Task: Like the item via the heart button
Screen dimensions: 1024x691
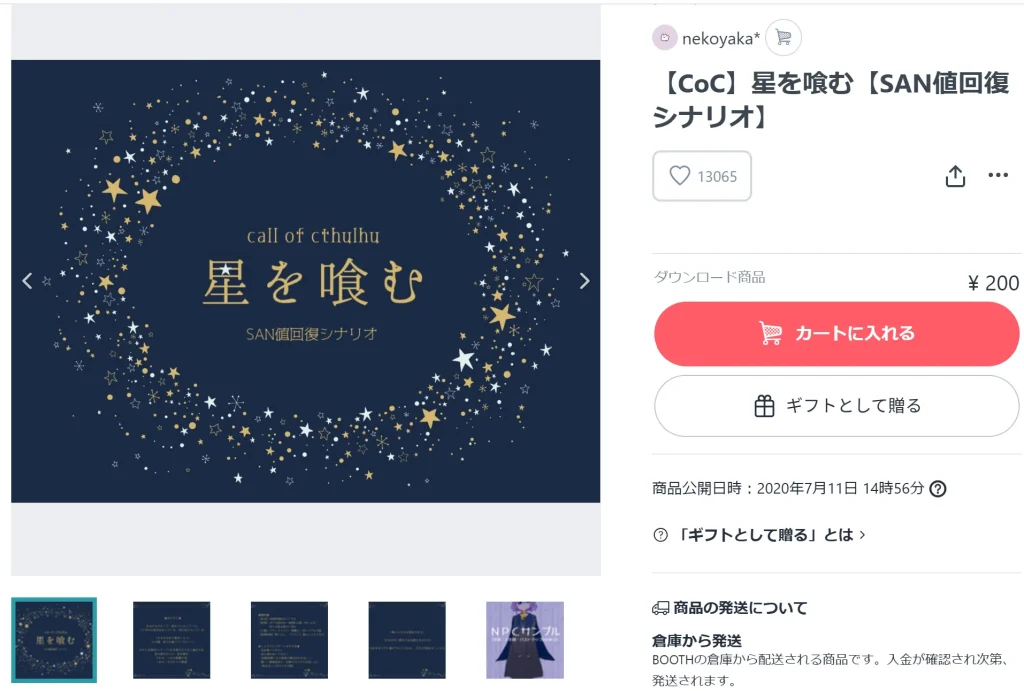Action: (702, 176)
